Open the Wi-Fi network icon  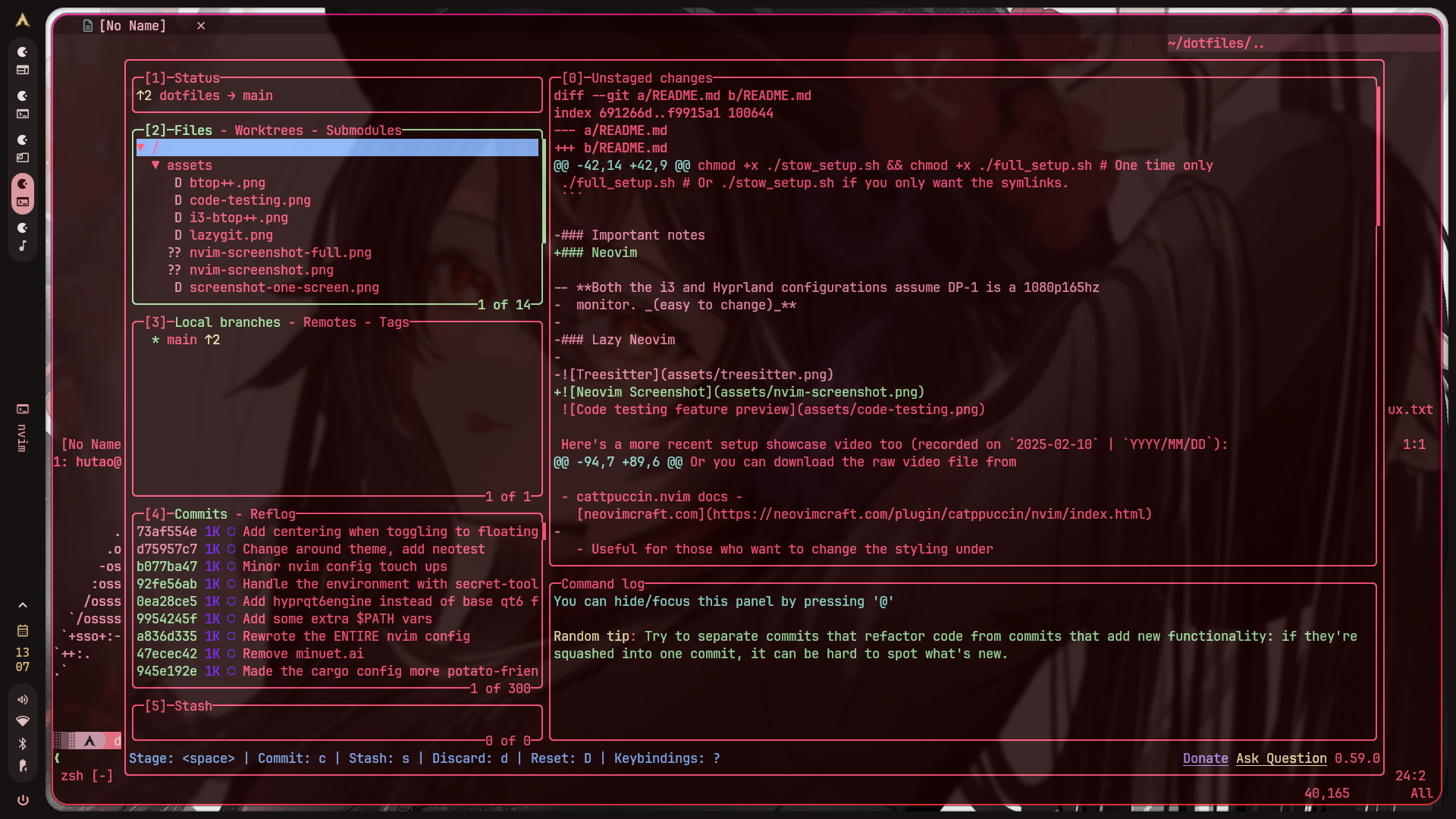pos(23,721)
